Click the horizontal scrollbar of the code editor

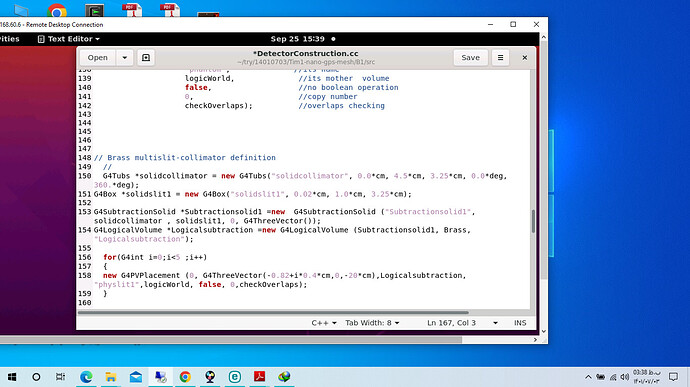(273, 313)
